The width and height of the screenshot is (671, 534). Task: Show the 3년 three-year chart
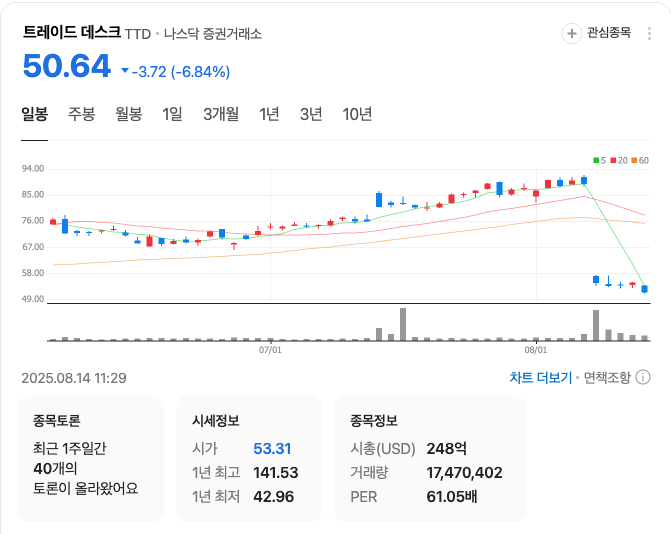click(311, 114)
